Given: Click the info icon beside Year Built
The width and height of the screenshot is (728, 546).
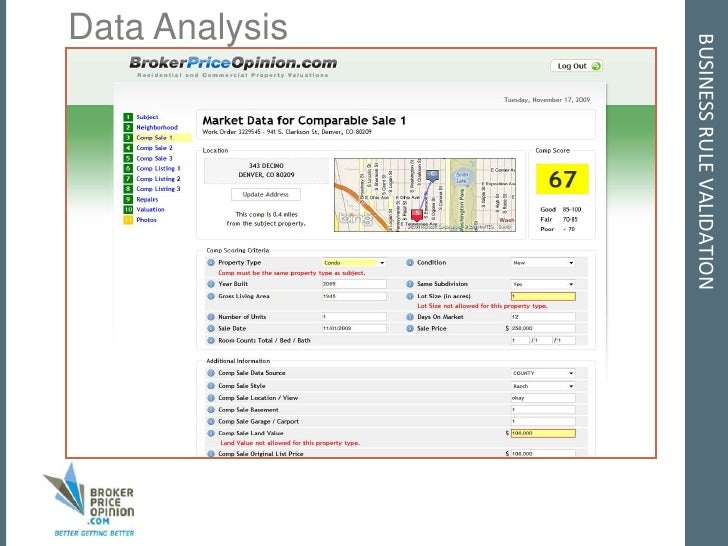Looking at the screenshot, I should [x=211, y=284].
